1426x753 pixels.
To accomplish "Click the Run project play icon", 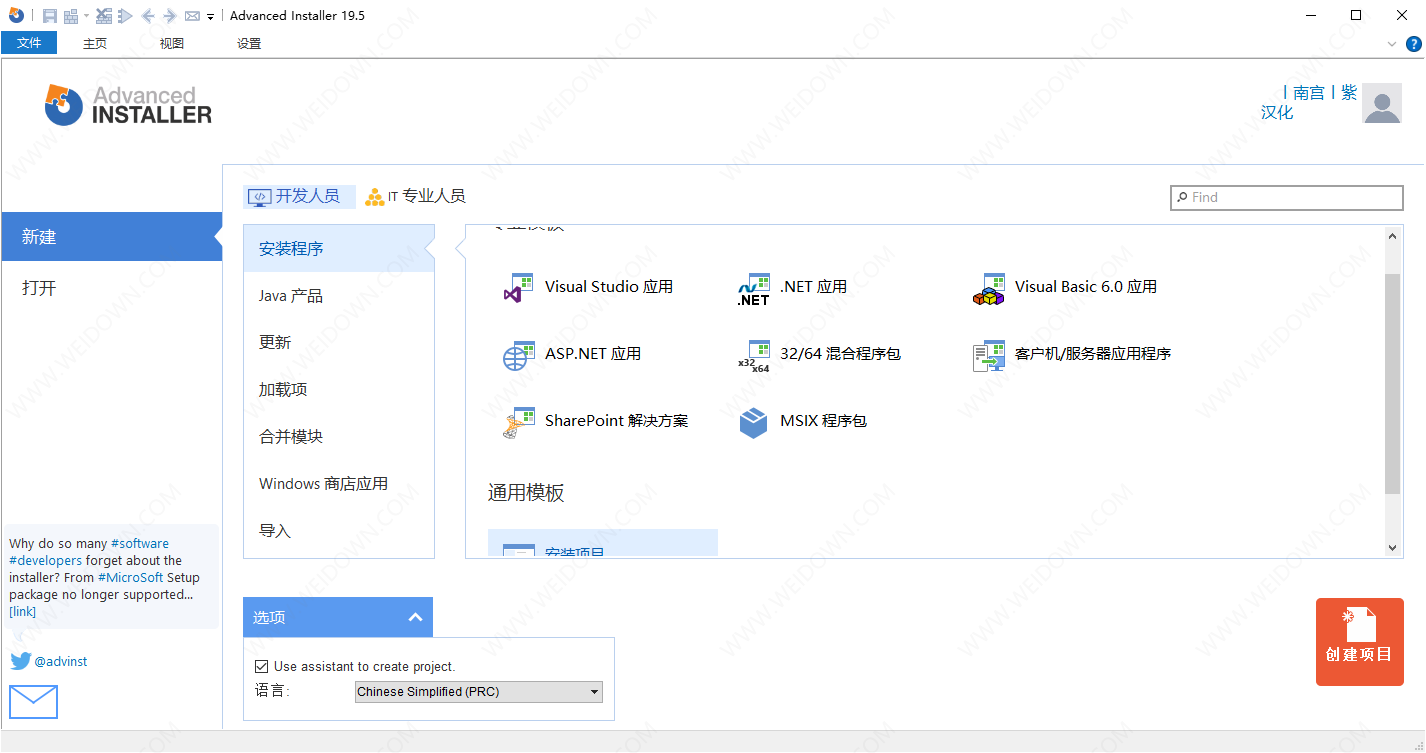I will 125,16.
